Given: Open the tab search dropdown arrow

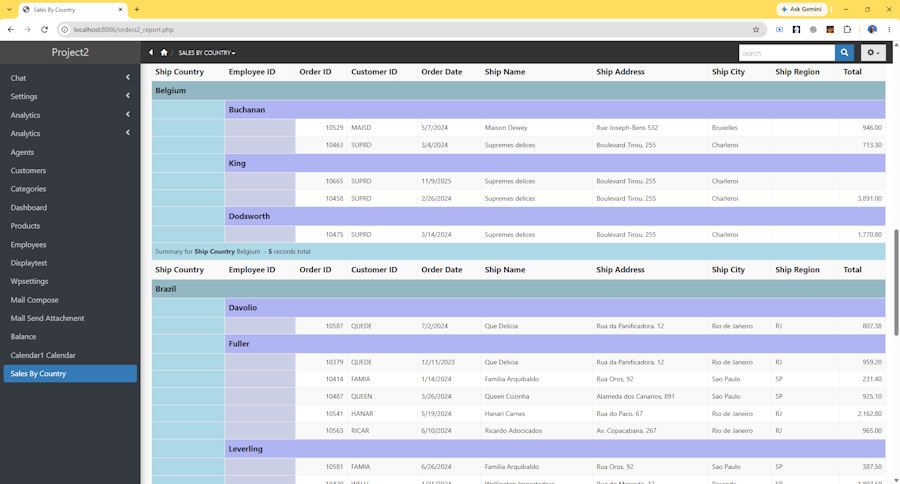Looking at the screenshot, I should coord(9,9).
